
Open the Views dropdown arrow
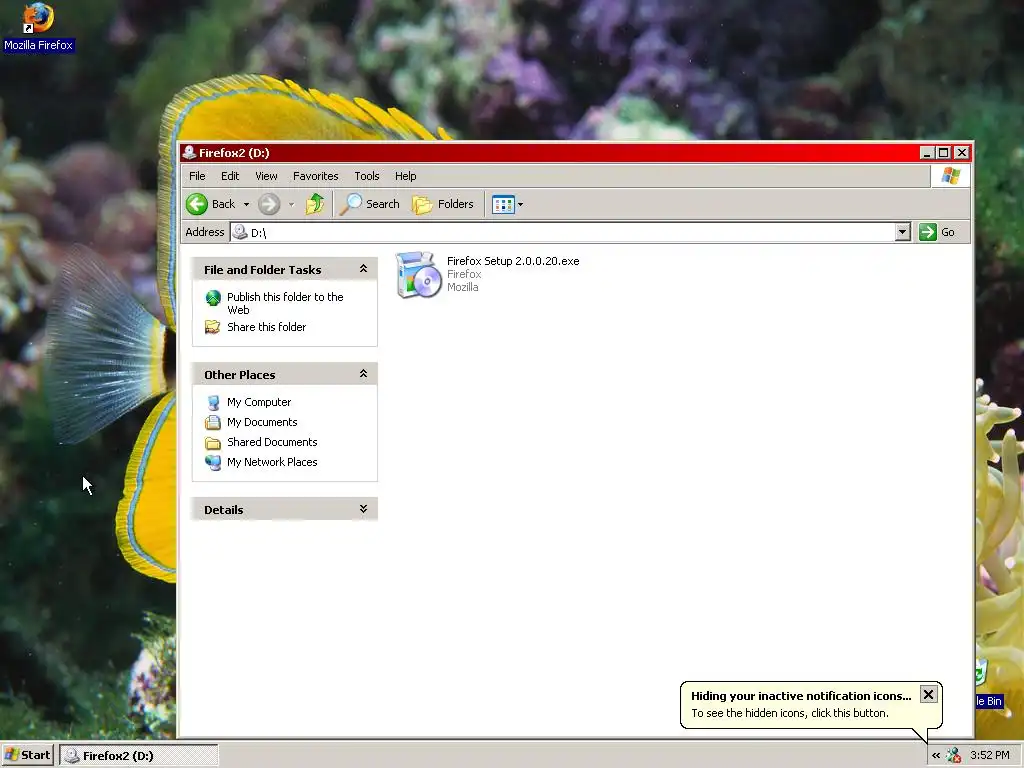click(520, 204)
